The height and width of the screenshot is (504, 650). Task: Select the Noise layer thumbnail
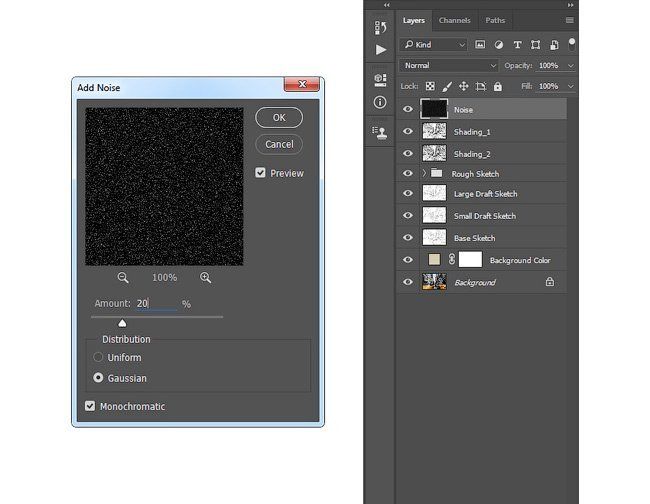click(434, 109)
